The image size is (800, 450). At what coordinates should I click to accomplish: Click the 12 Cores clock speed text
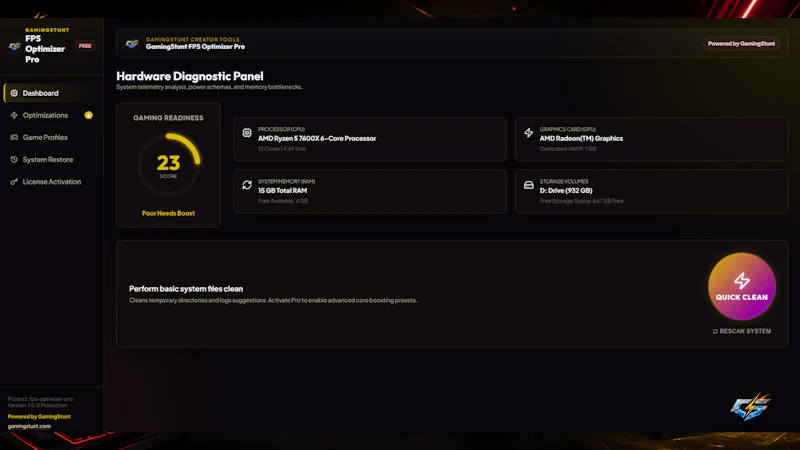(x=282, y=149)
